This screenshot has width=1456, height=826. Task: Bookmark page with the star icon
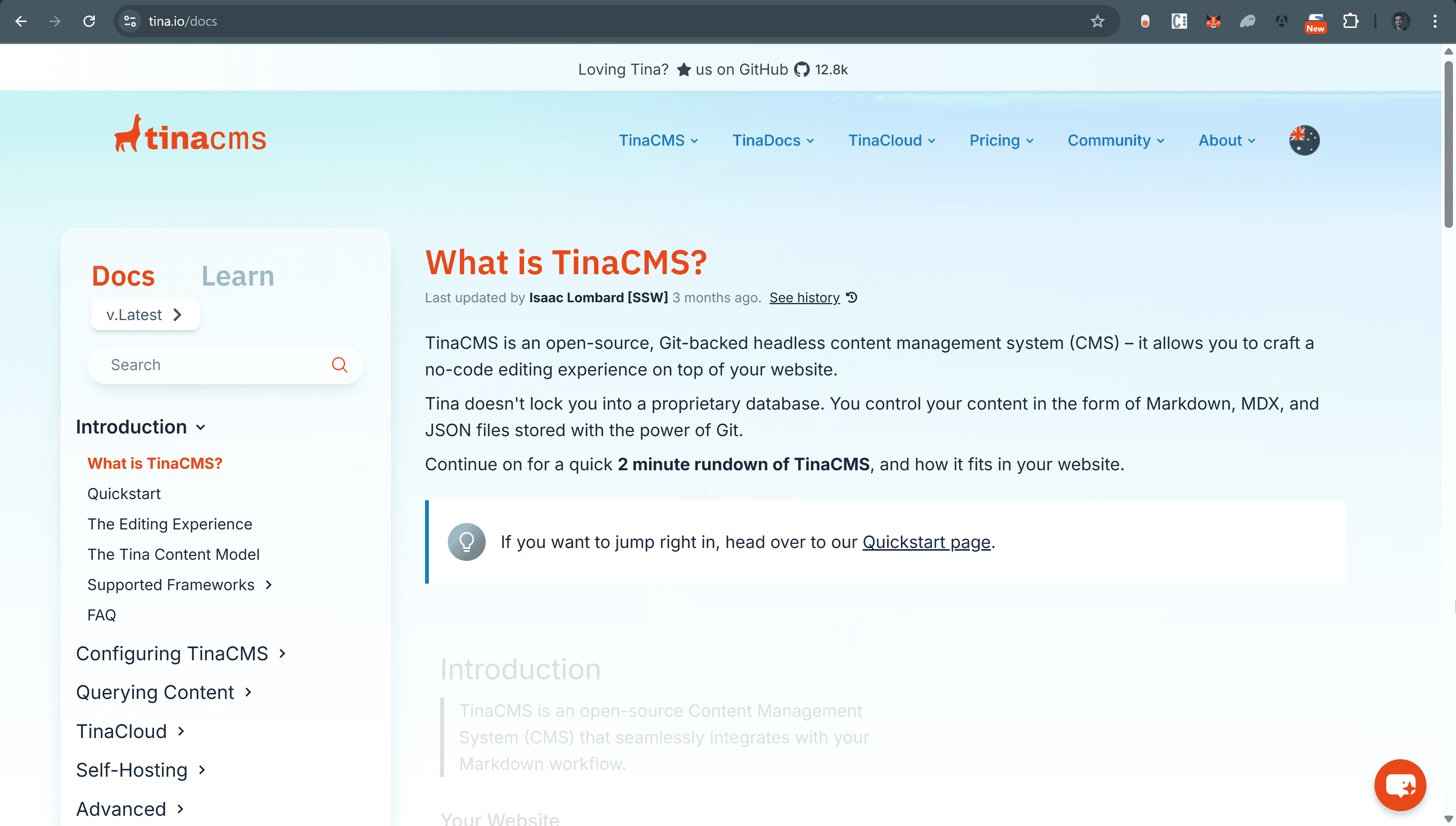1097,22
